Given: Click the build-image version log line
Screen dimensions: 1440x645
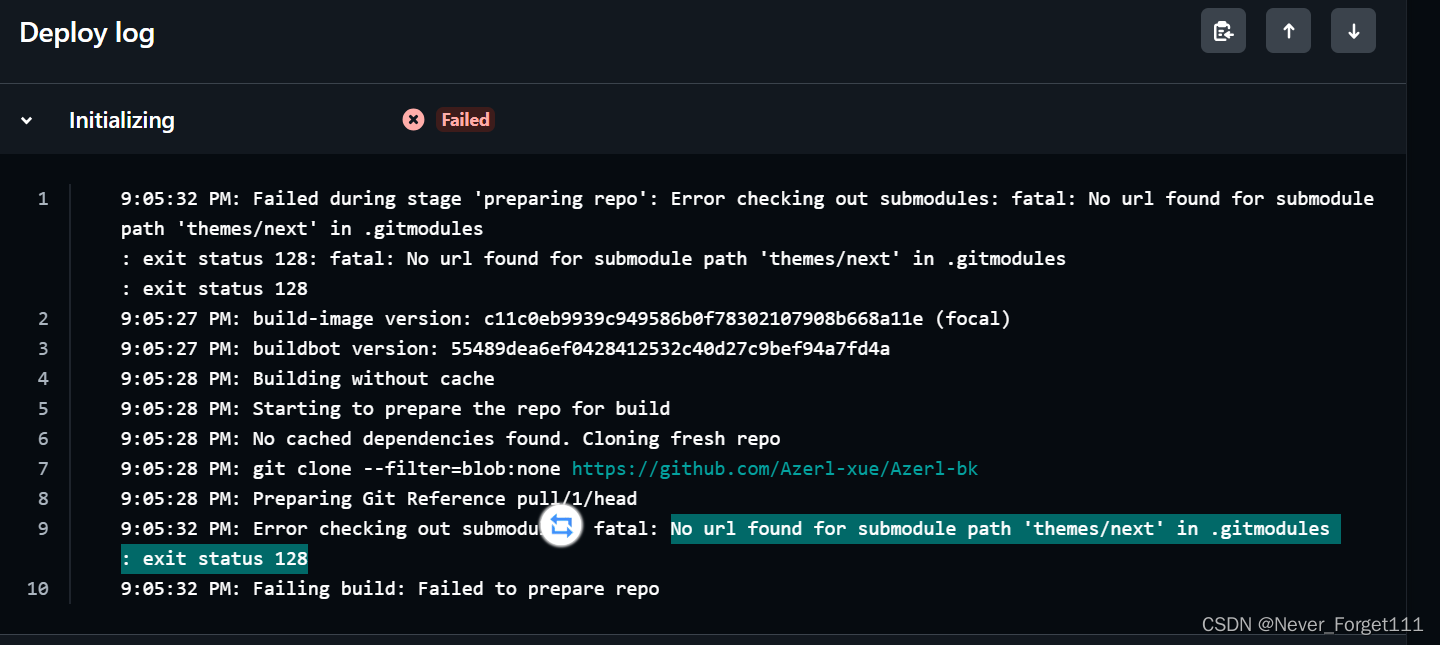Looking at the screenshot, I should [x=565, y=318].
